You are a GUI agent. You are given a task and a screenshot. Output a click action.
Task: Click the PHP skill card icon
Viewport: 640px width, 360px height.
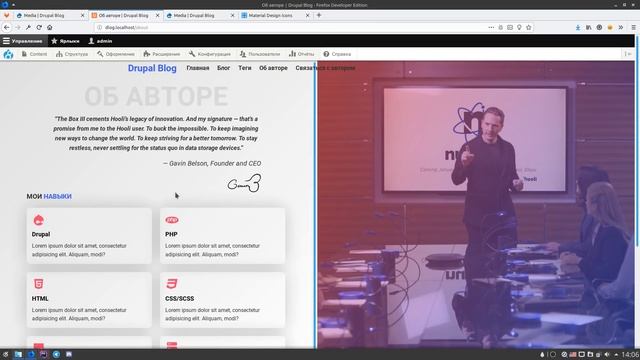click(172, 220)
